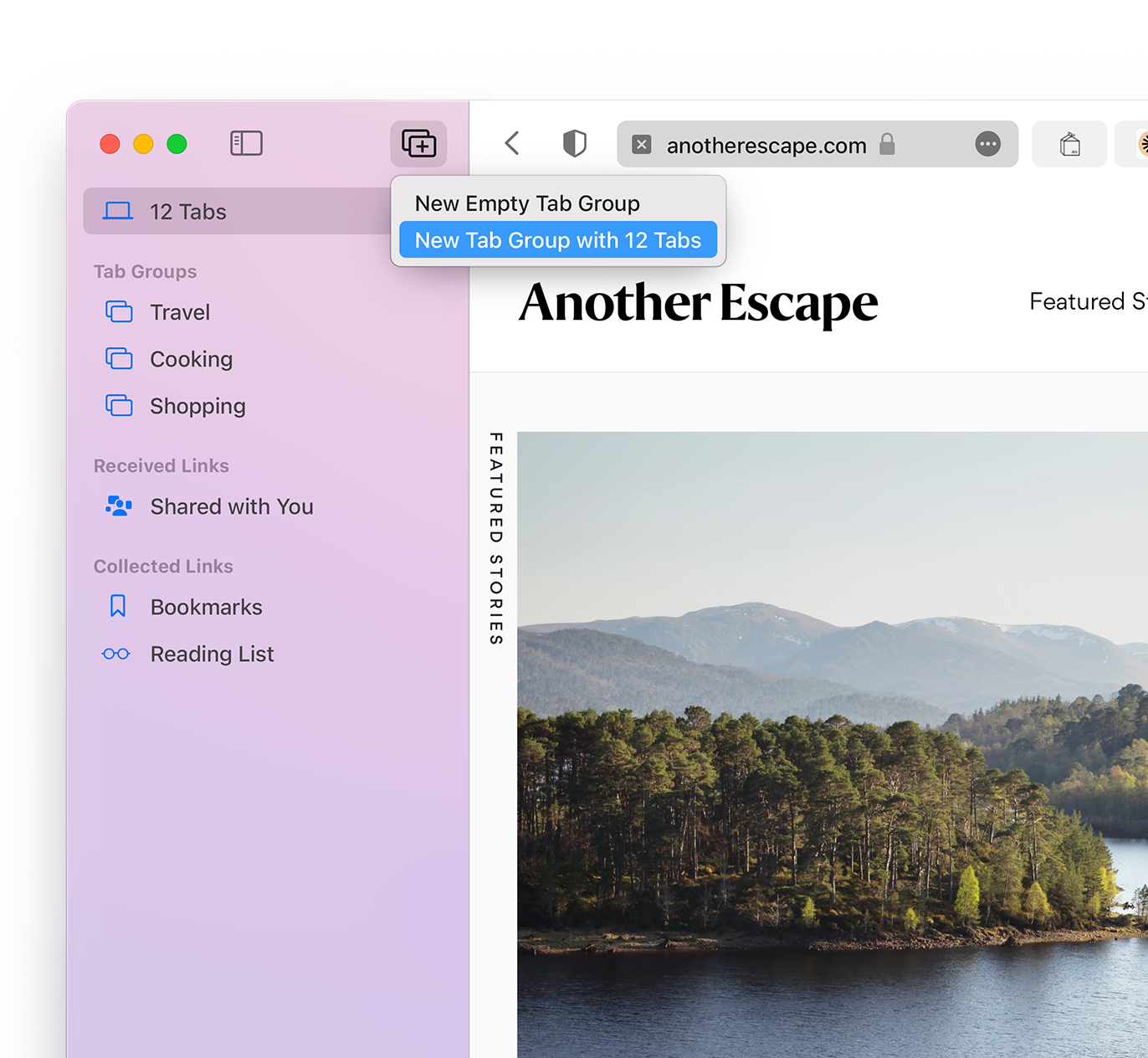Click the extension icon in address bar
1148x1058 pixels.
[641, 145]
